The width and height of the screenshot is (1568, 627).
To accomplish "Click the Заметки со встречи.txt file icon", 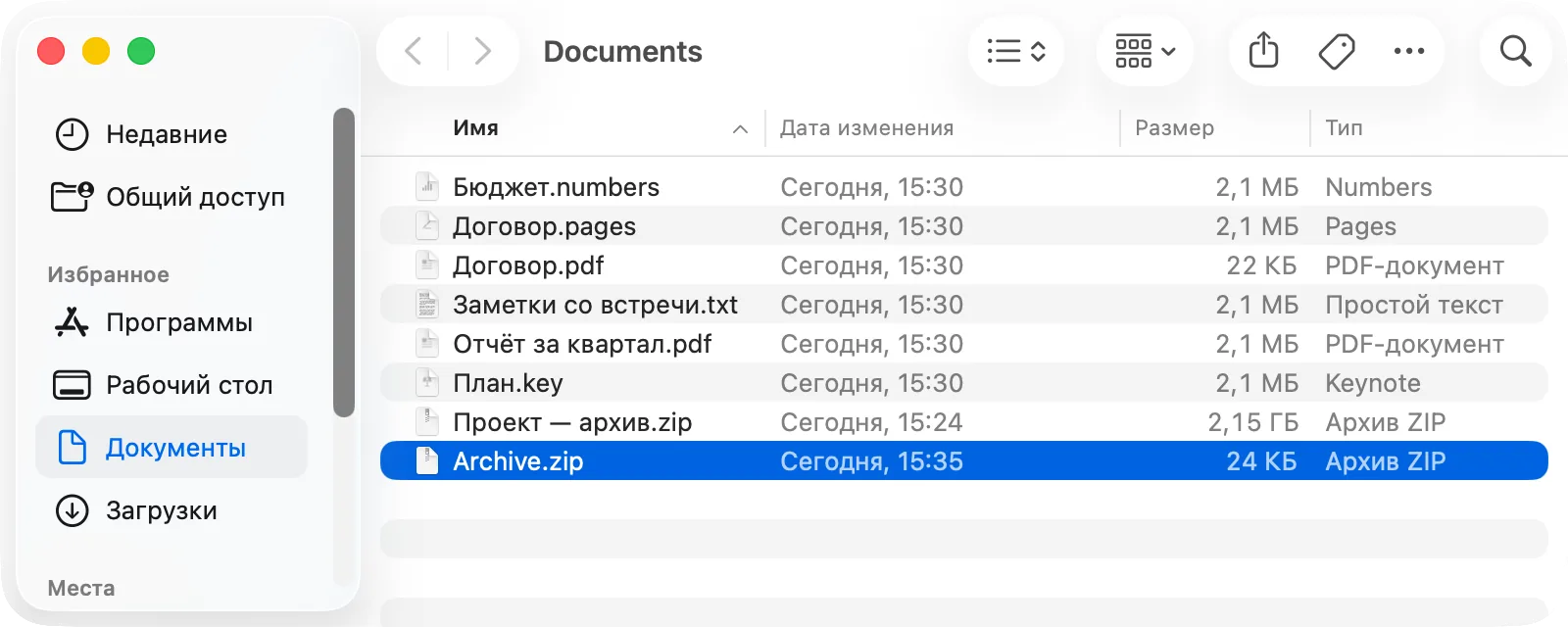I will pyautogui.click(x=427, y=304).
